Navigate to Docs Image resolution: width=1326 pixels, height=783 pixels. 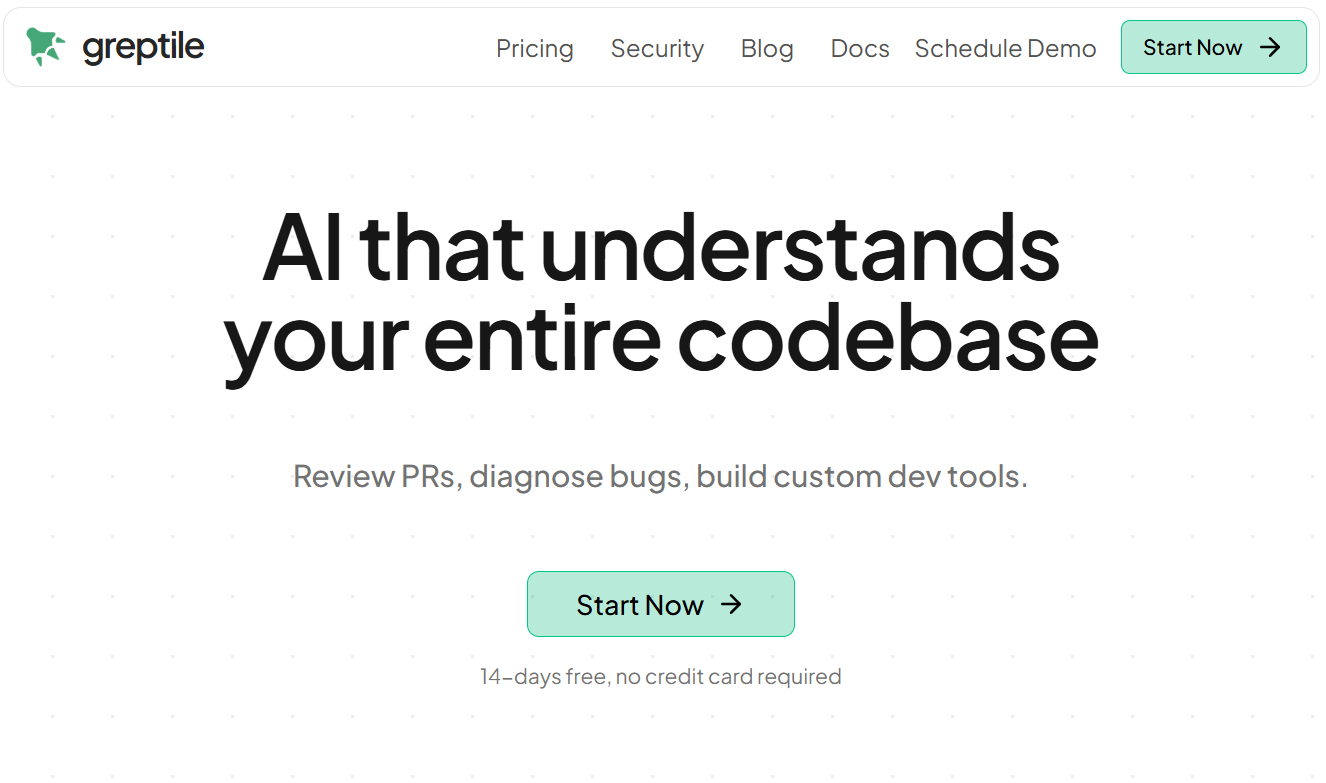(860, 48)
